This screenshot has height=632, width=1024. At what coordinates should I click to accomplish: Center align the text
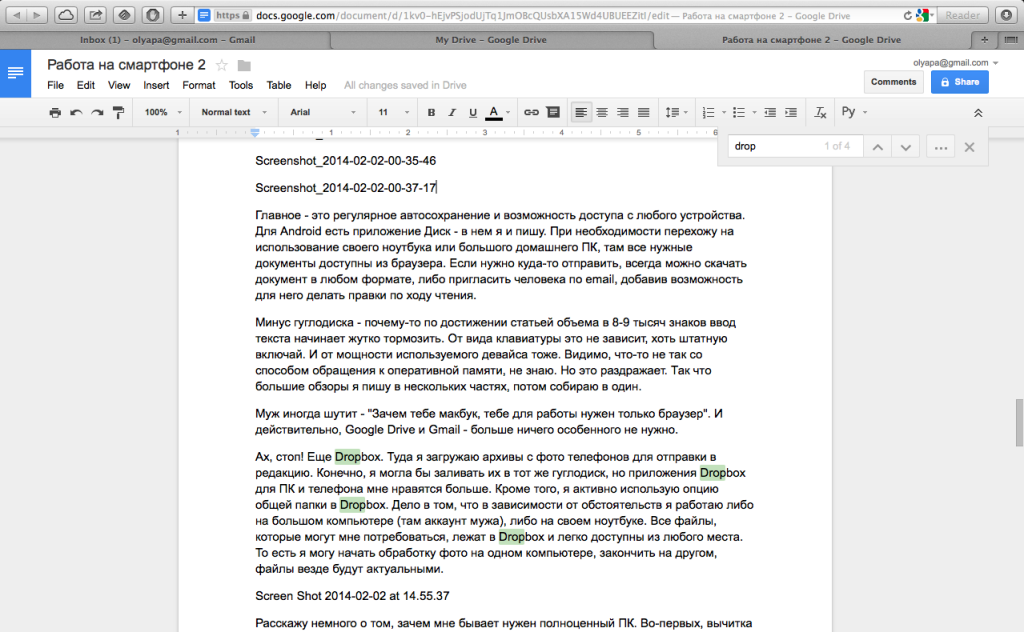tap(601, 112)
